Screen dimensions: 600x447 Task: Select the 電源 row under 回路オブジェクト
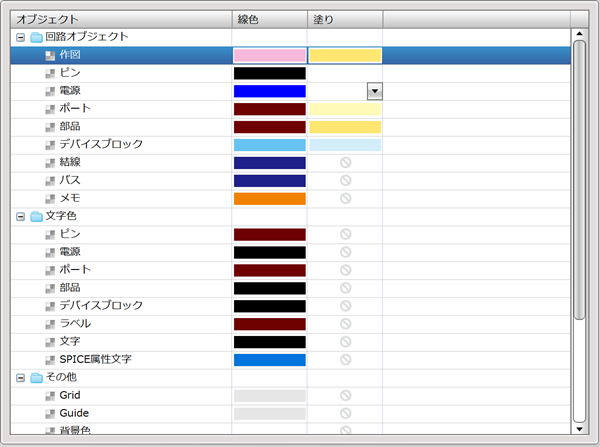coord(290,91)
